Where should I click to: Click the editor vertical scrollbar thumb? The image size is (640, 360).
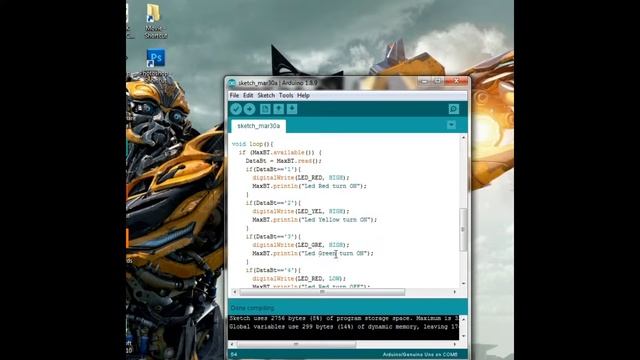pos(463,229)
